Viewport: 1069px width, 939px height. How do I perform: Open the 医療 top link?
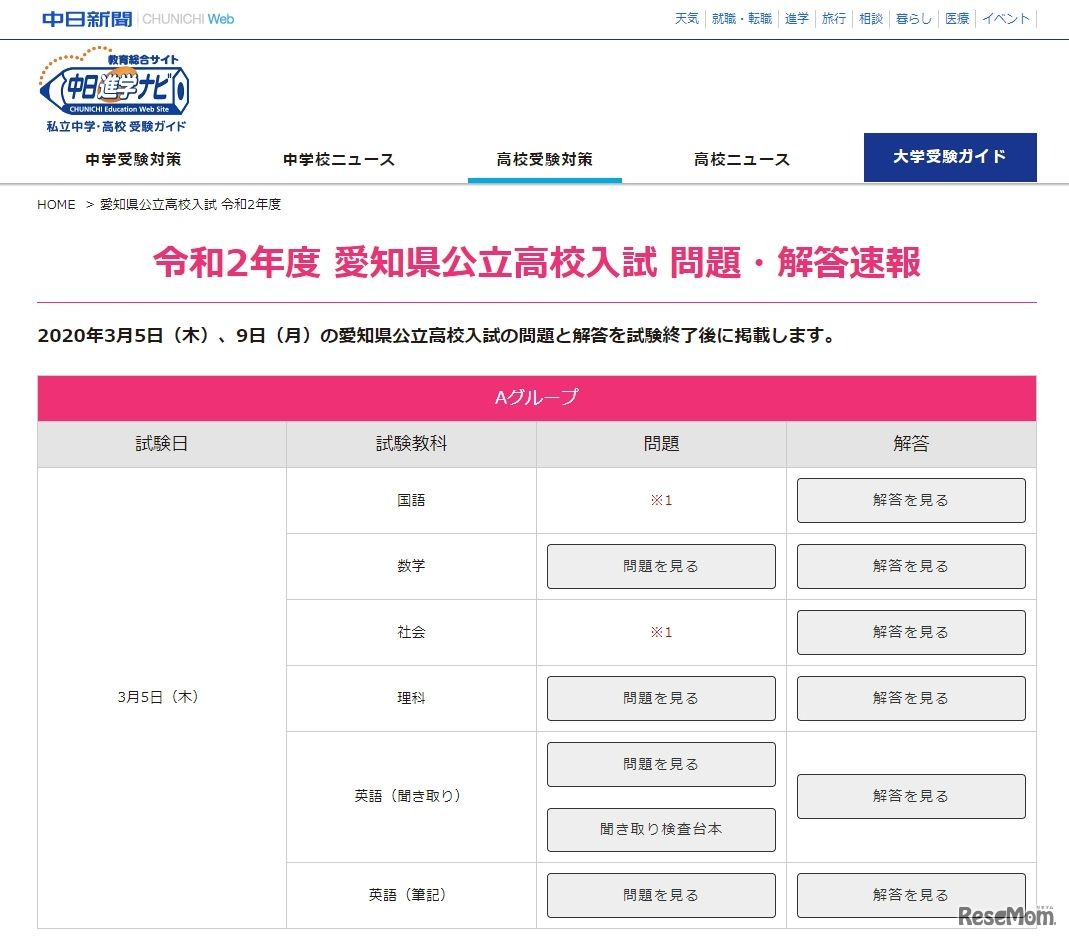957,18
